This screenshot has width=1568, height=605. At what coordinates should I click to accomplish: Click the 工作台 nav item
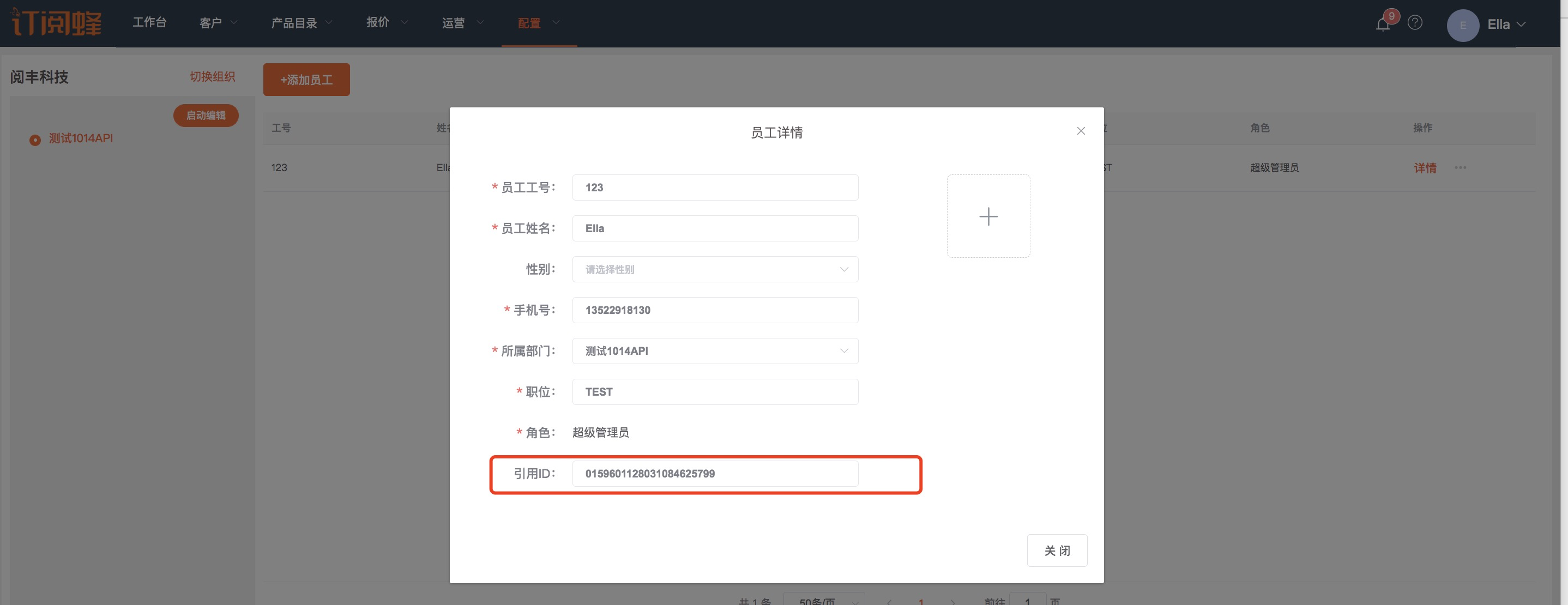coord(150,22)
